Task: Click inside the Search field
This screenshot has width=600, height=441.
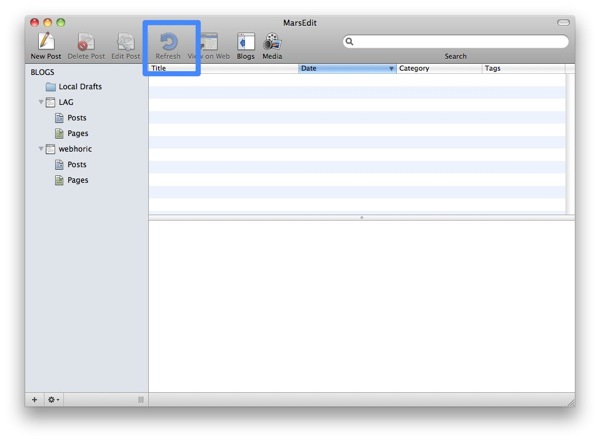Action: click(x=460, y=42)
